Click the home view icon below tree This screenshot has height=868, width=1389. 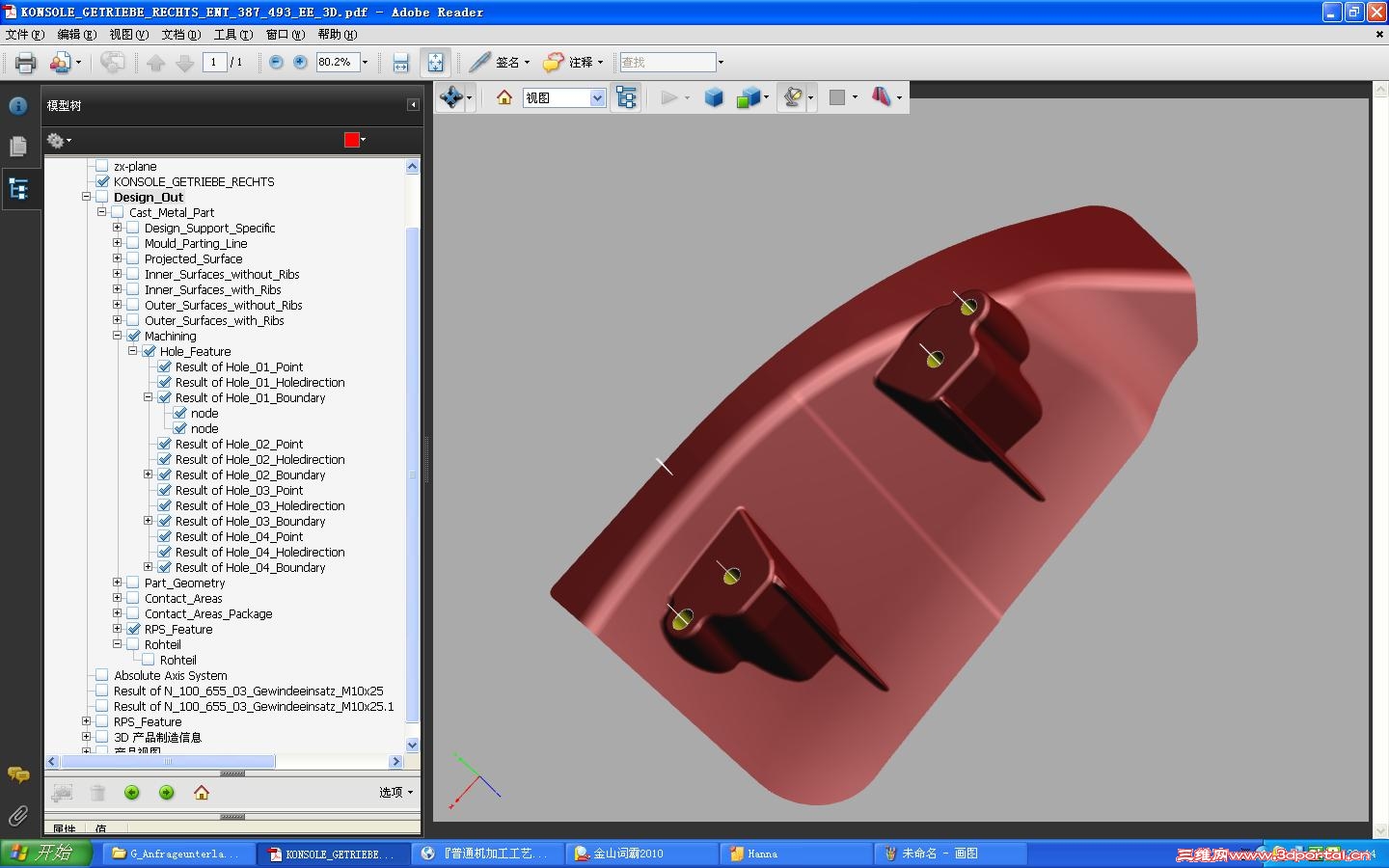coord(202,793)
